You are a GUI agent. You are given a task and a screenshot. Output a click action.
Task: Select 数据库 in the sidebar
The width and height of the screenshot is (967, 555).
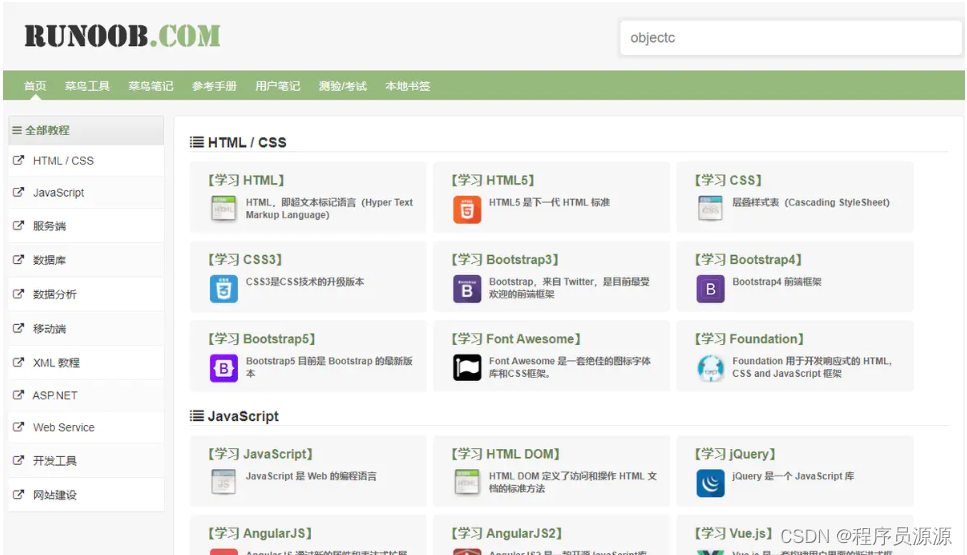[x=49, y=260]
